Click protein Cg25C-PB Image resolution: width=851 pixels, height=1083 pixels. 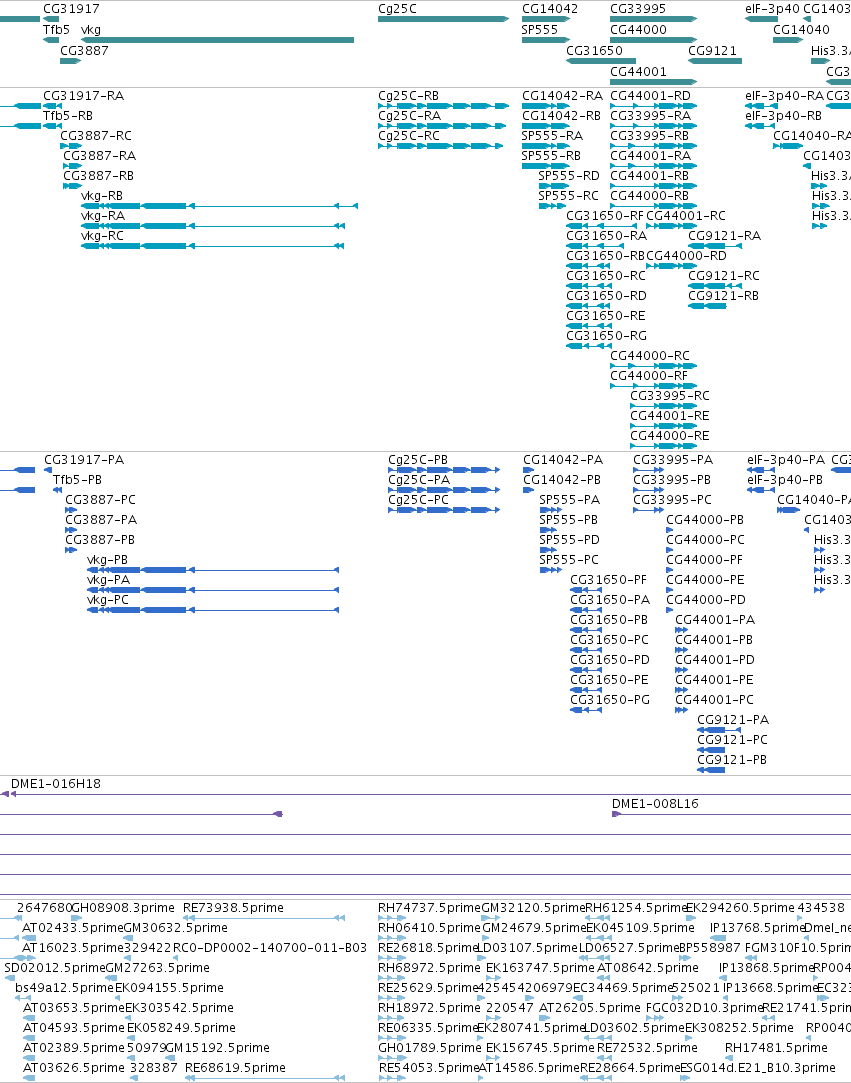(418, 460)
